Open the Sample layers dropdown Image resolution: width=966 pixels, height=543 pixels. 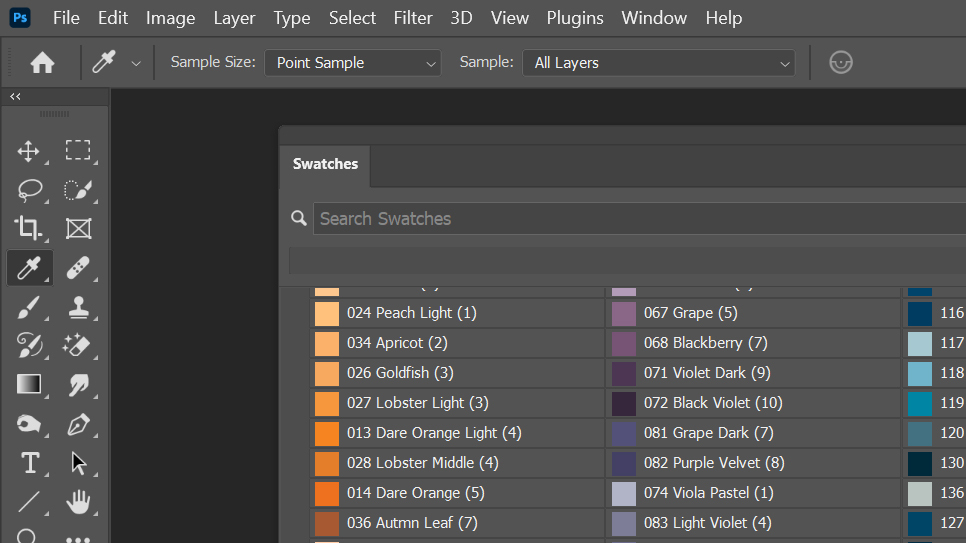[x=658, y=63]
